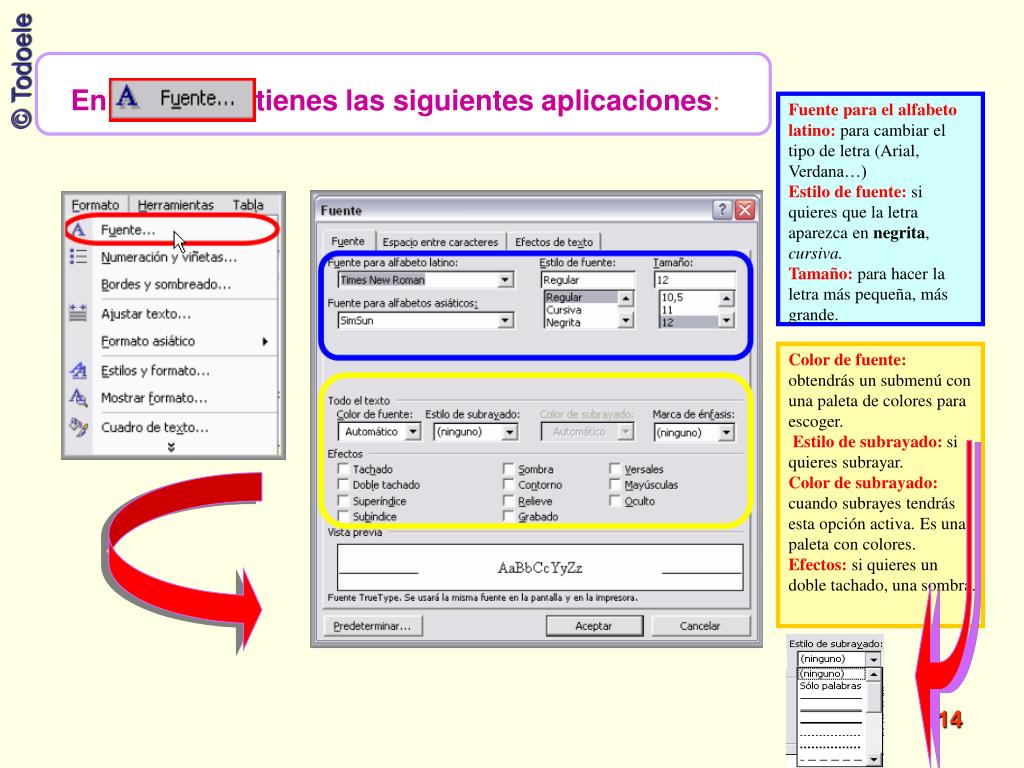Click the Fuente letter A icon in Formato menu
This screenshot has height=768, width=1024.
click(x=78, y=230)
